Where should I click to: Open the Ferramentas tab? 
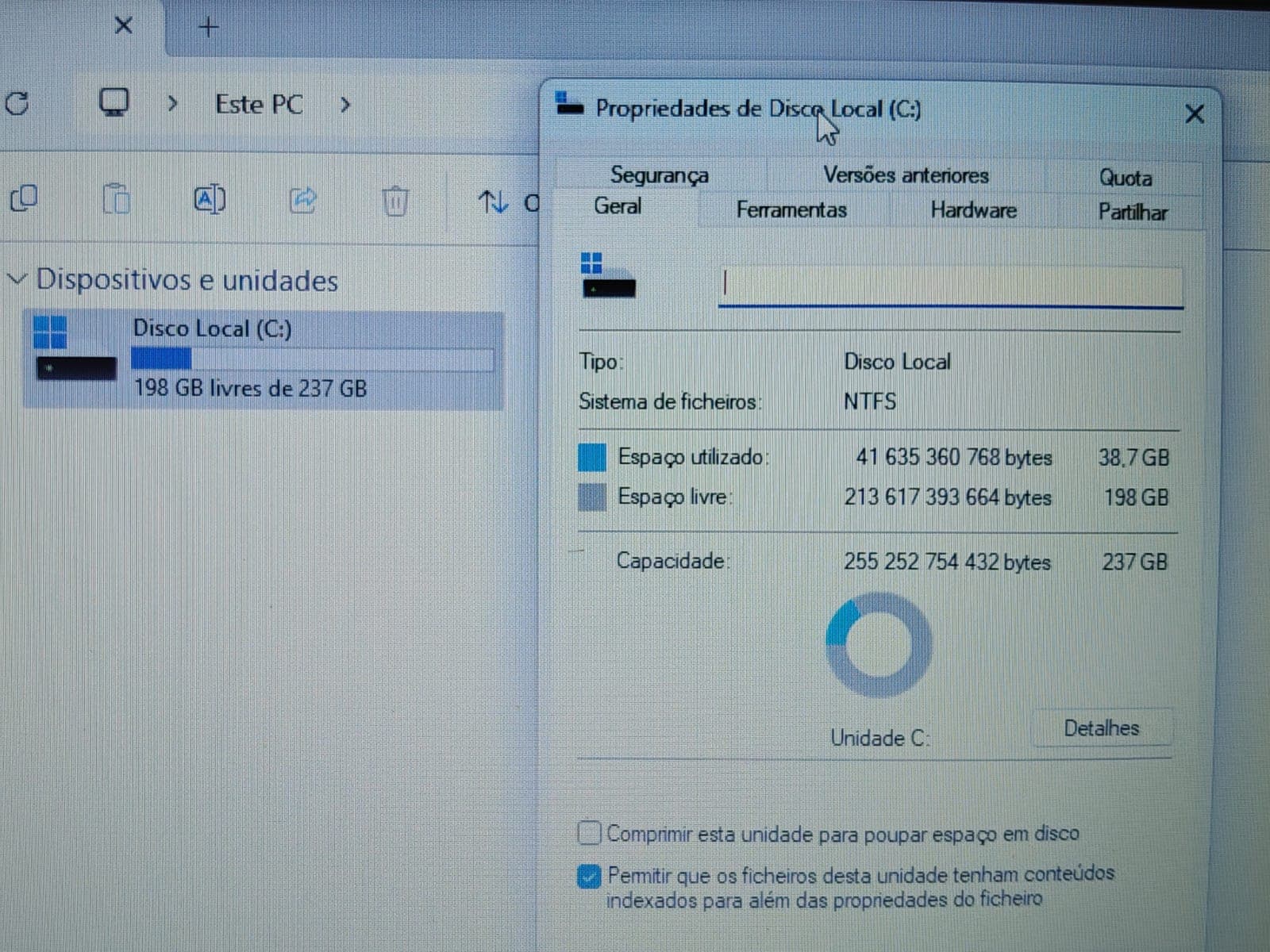click(x=791, y=210)
